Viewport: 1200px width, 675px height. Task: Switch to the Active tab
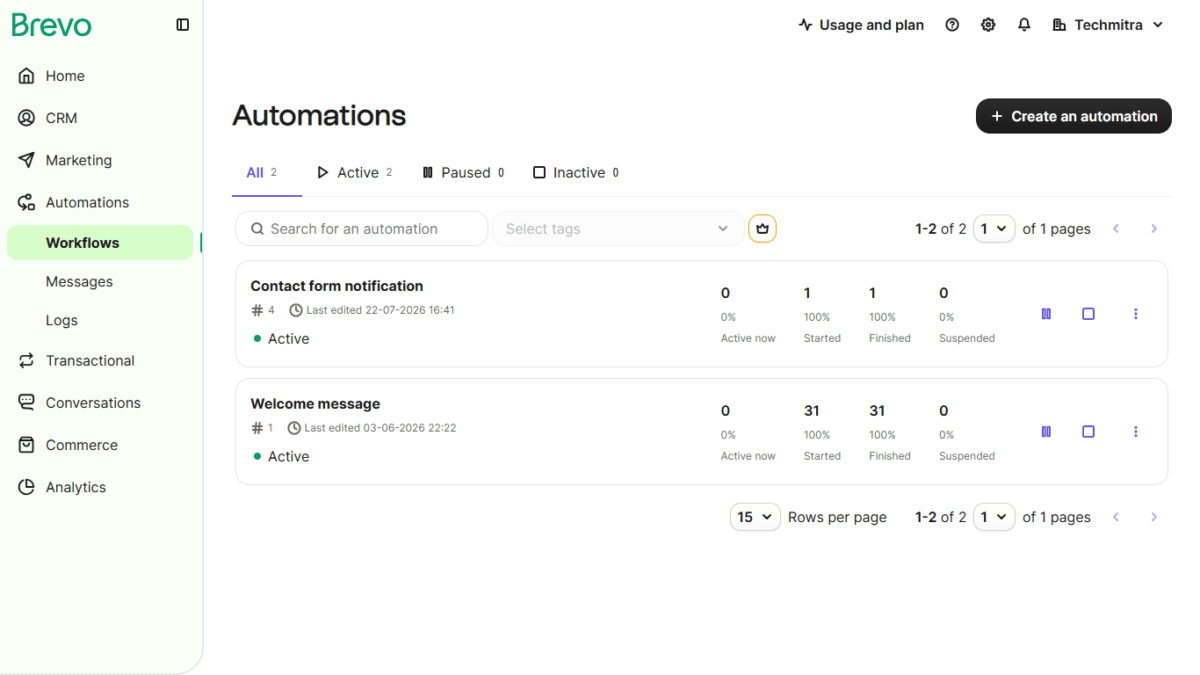[x=355, y=173]
